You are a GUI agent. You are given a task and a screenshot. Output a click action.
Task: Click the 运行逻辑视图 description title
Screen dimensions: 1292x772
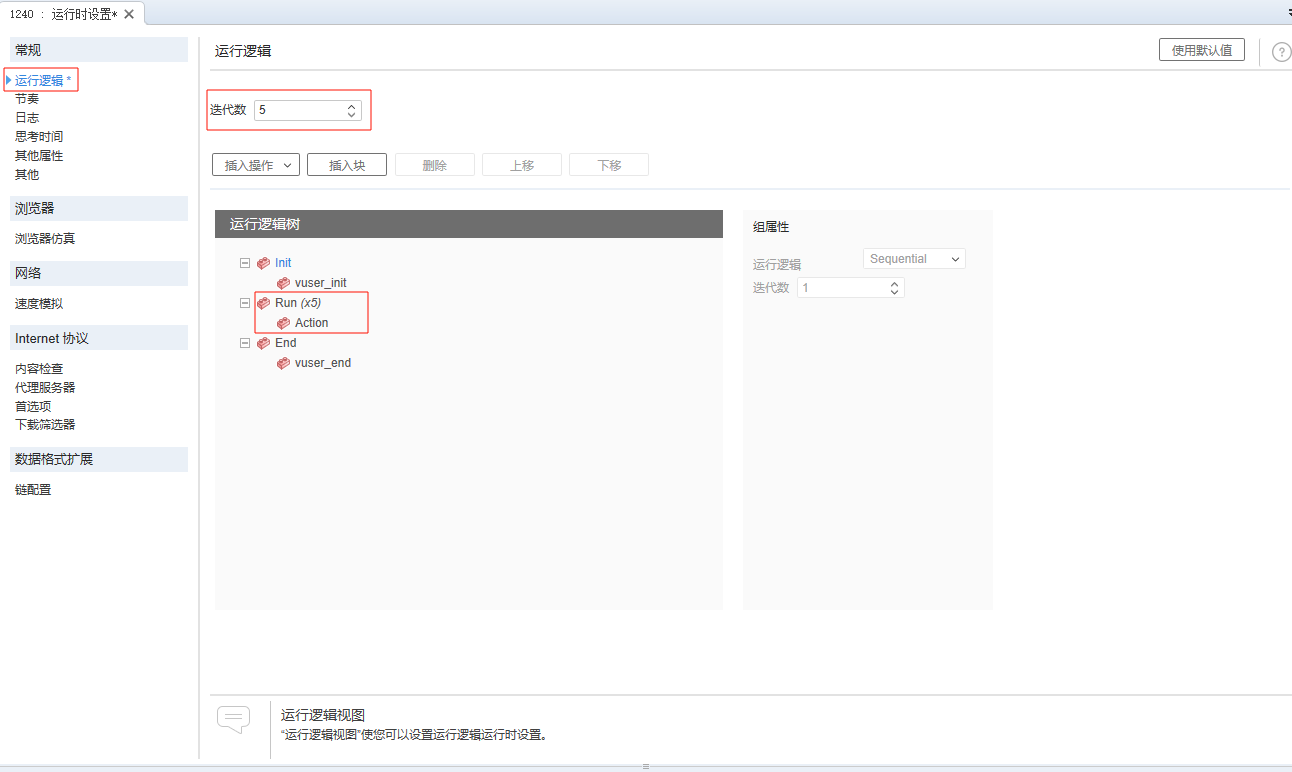323,715
